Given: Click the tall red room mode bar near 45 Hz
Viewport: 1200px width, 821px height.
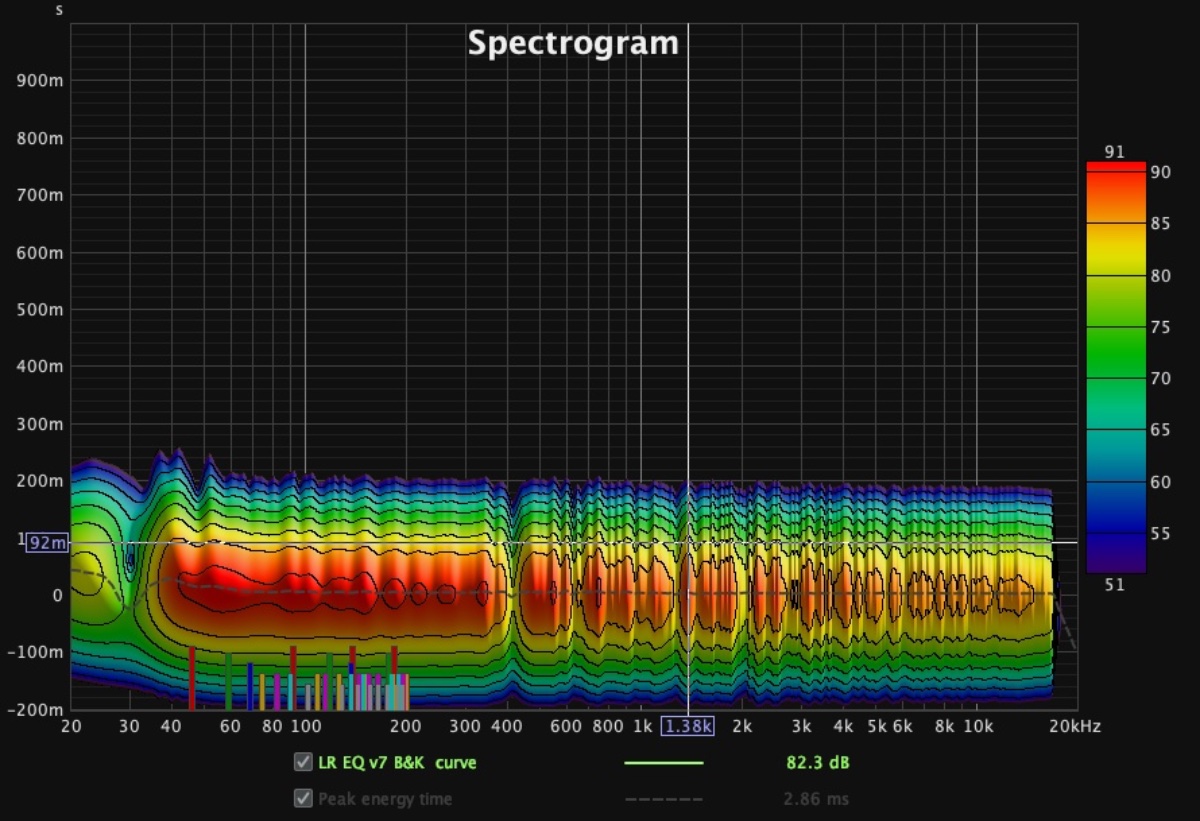Looking at the screenshot, I should point(192,677).
